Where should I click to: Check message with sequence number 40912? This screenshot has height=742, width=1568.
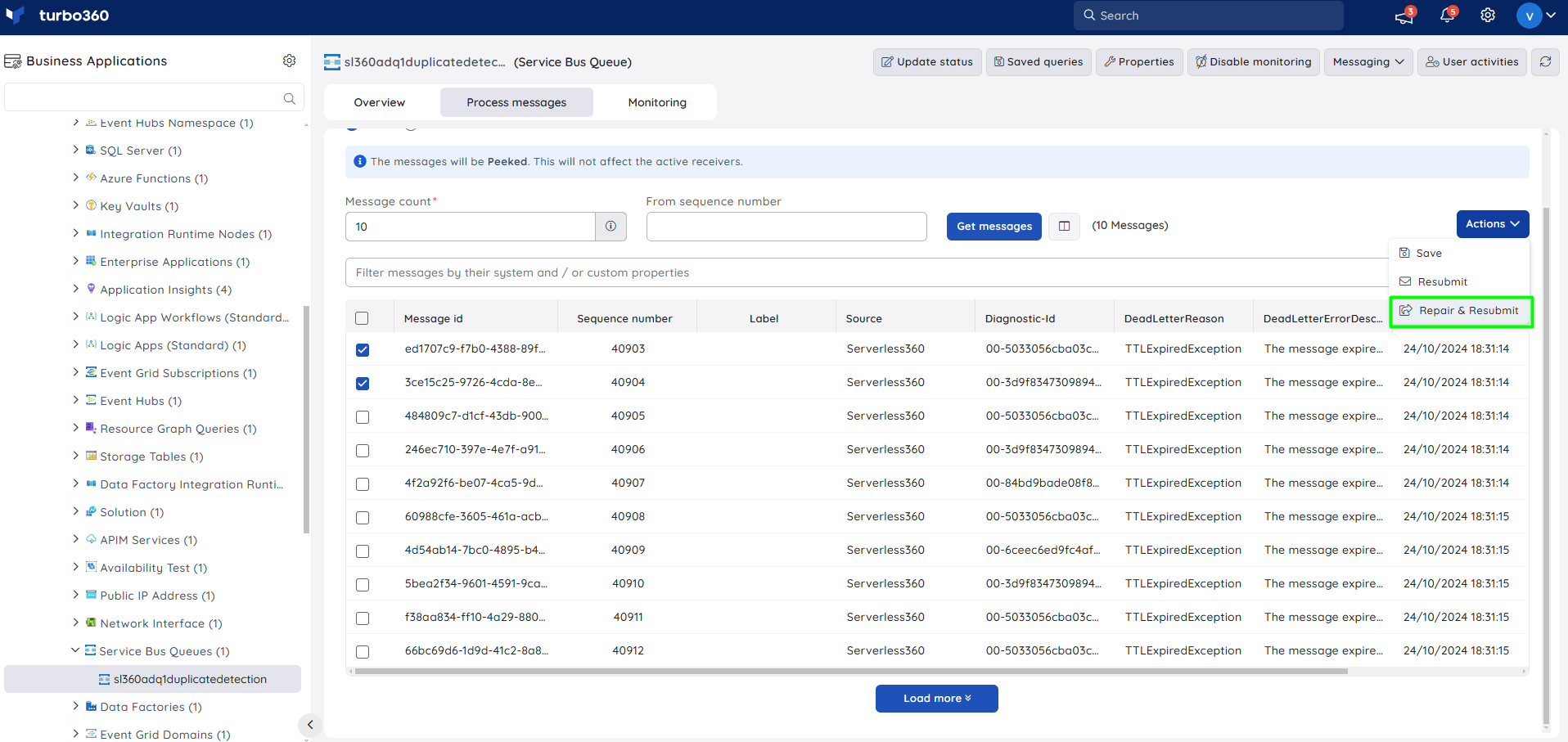pos(363,651)
